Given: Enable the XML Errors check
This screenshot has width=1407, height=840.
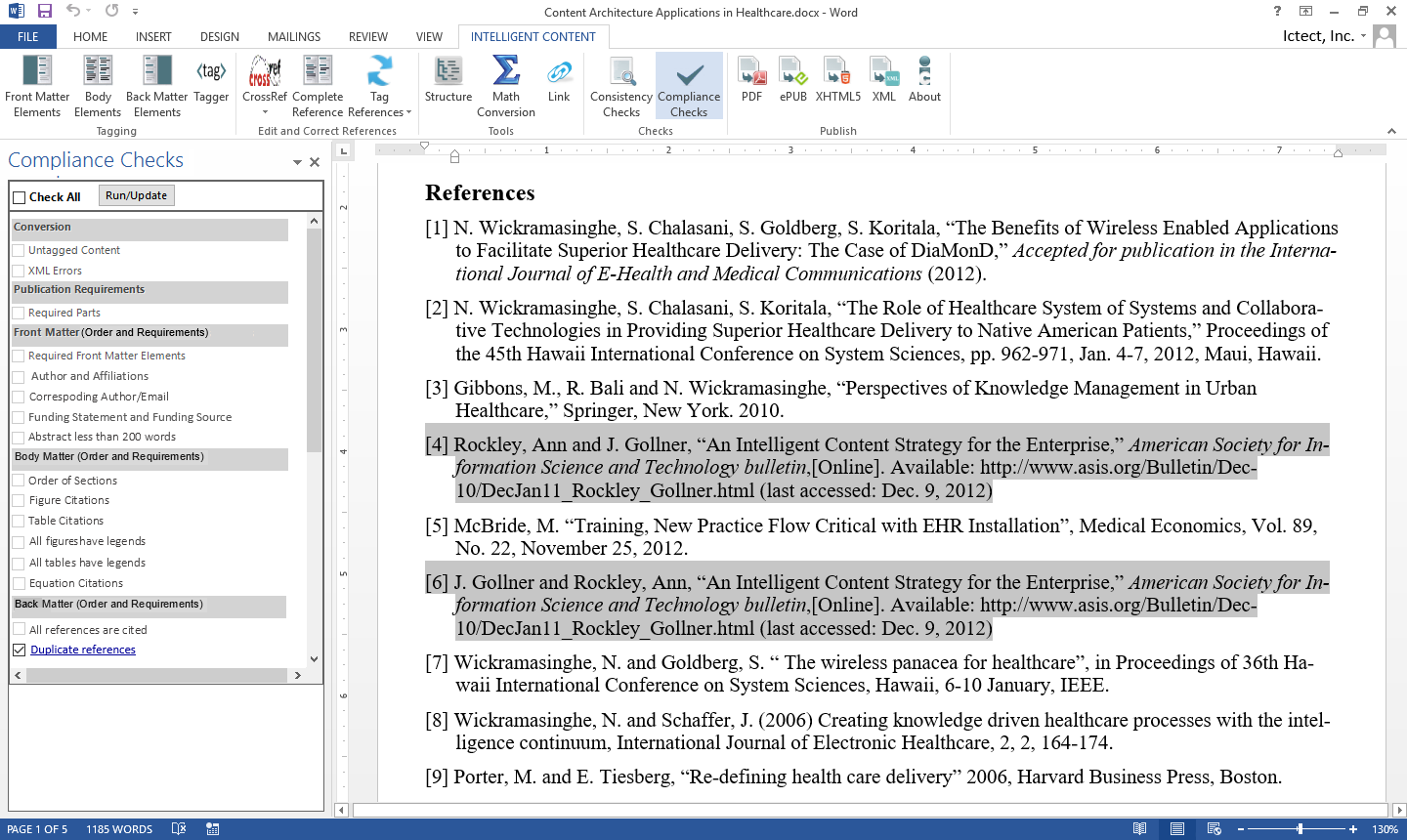Looking at the screenshot, I should pyautogui.click(x=19, y=271).
